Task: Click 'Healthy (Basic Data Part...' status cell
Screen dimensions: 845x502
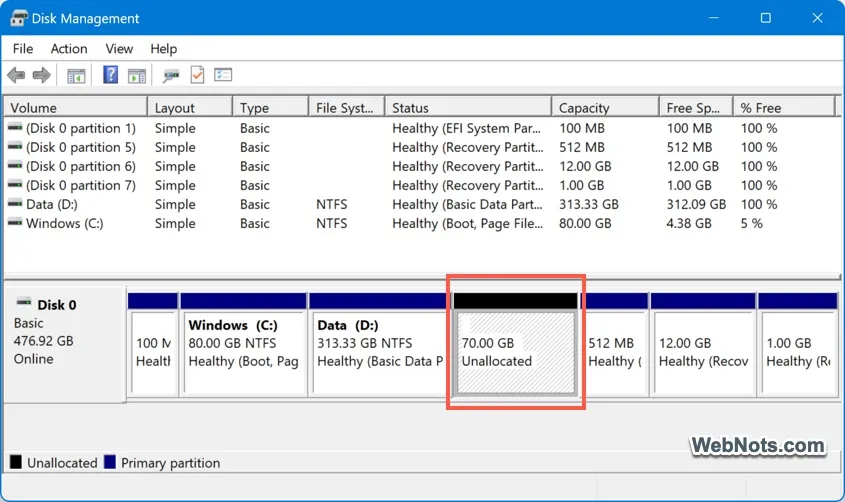Action: click(467, 204)
